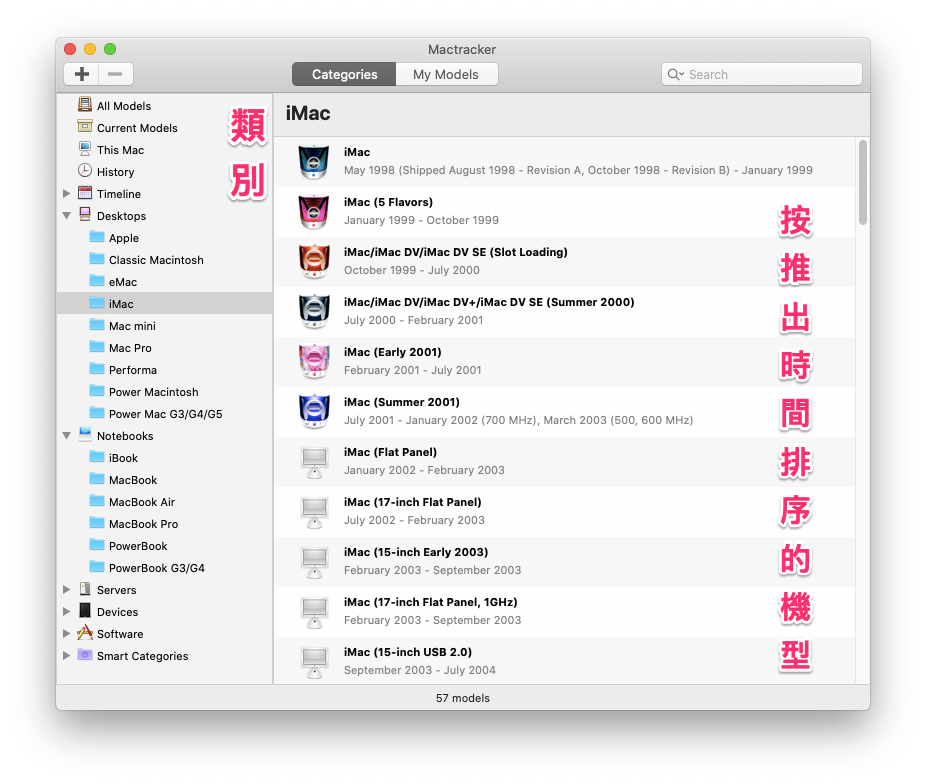Switch to the Categories tab
926x784 pixels.
[x=344, y=74]
